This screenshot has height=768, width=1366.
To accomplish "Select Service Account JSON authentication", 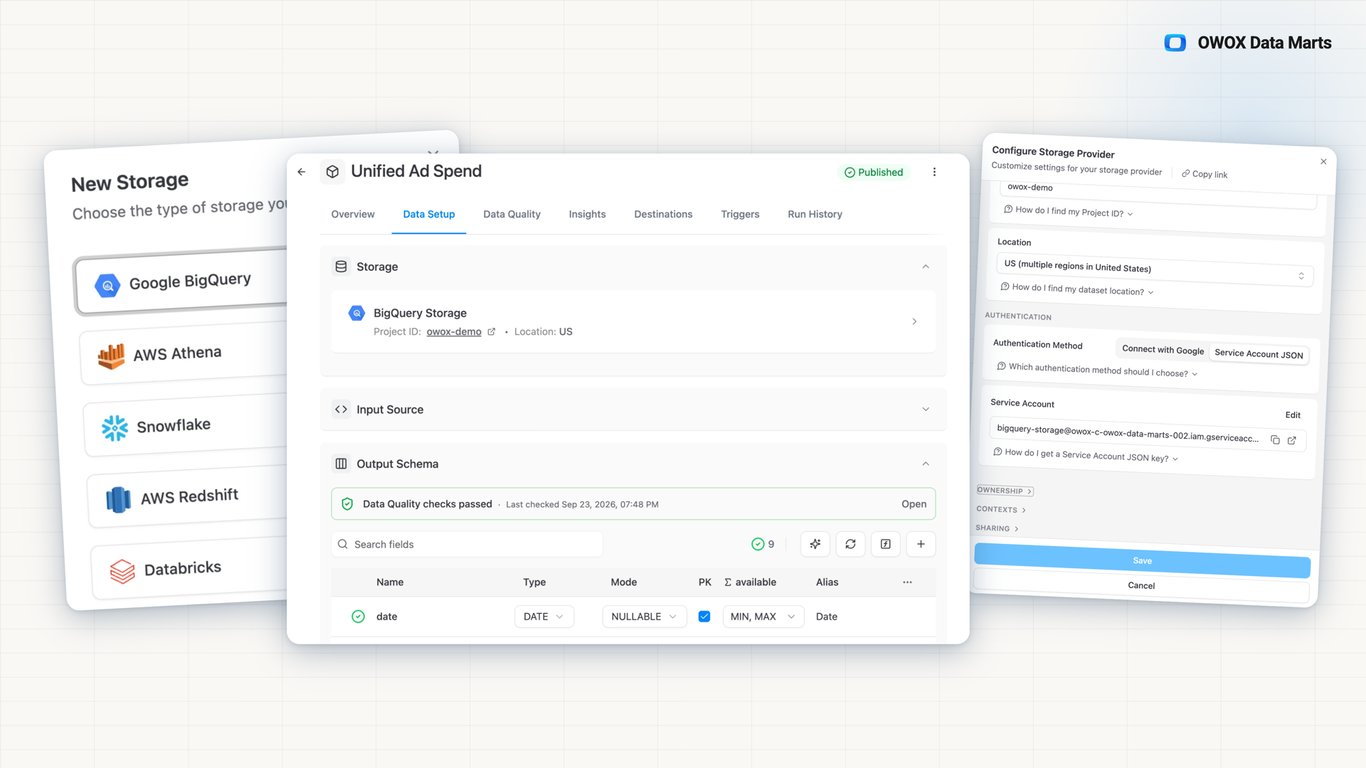I will pos(1258,354).
